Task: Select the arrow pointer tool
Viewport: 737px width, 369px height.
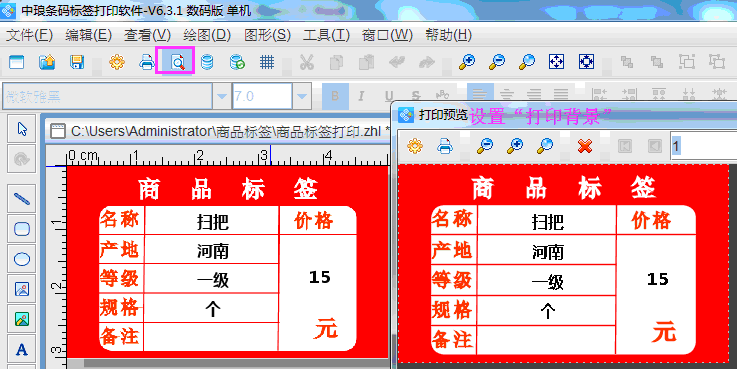Action: (22, 129)
